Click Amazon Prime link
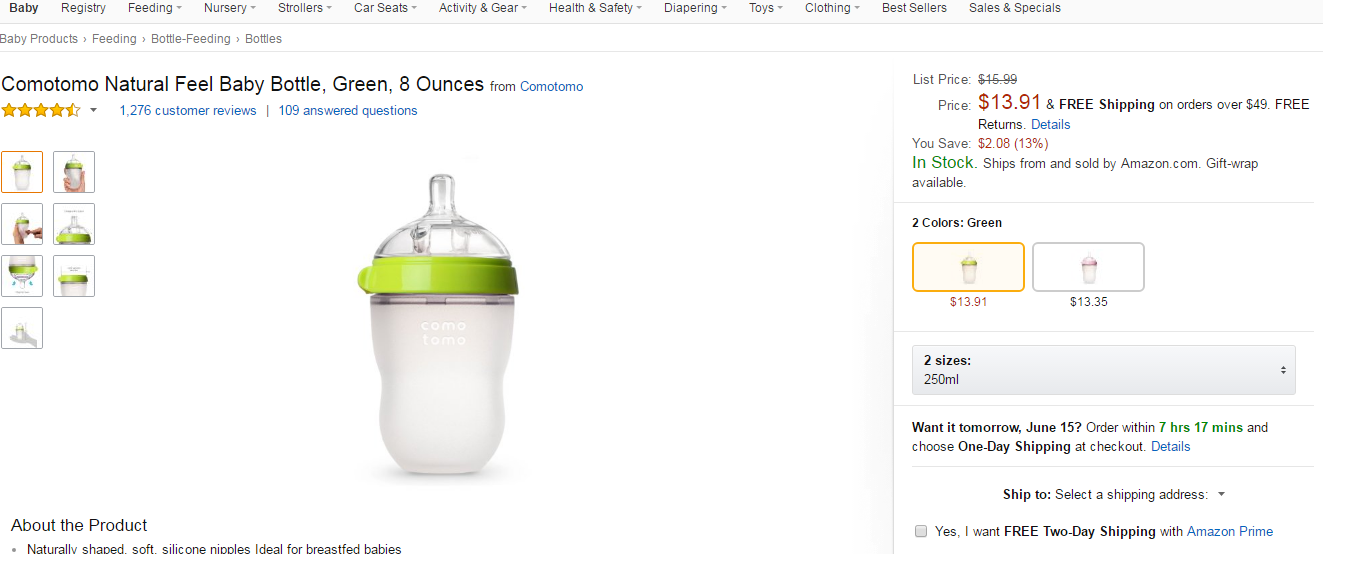Viewport: 1348px width, 578px height. pyautogui.click(x=1230, y=531)
